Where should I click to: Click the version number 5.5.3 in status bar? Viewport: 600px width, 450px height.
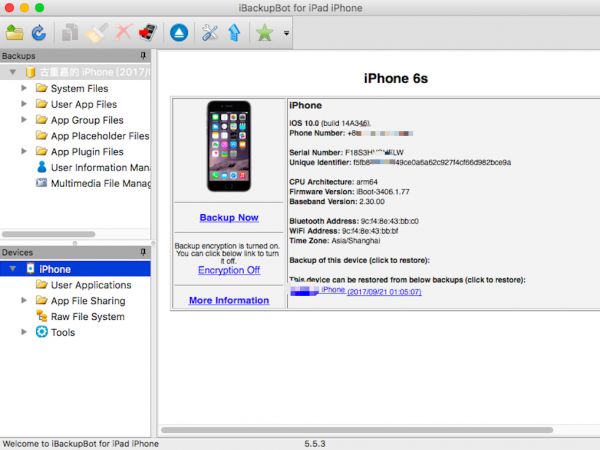click(x=315, y=444)
